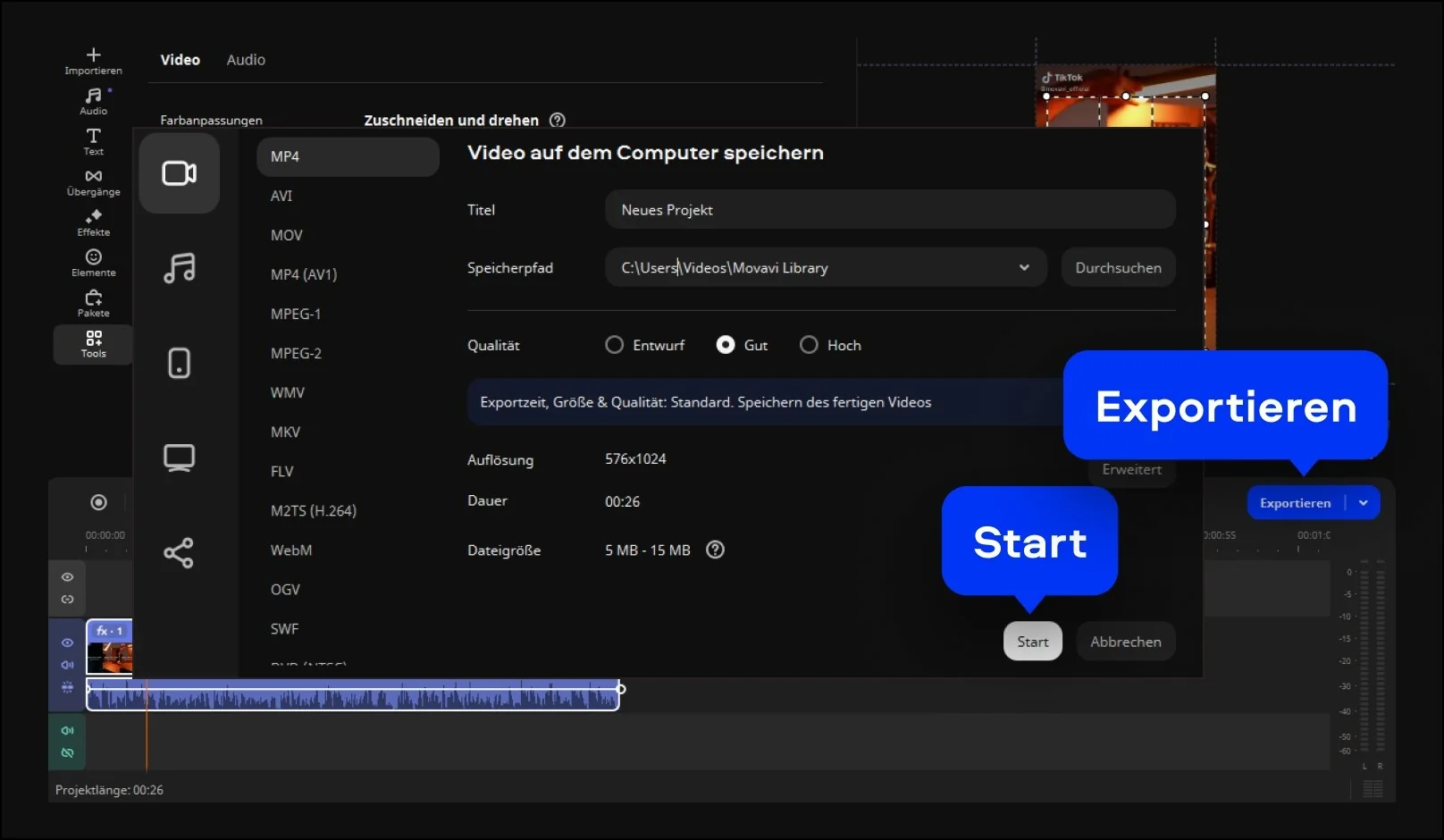
Task: Click the Erweitert button
Action: point(1132,469)
